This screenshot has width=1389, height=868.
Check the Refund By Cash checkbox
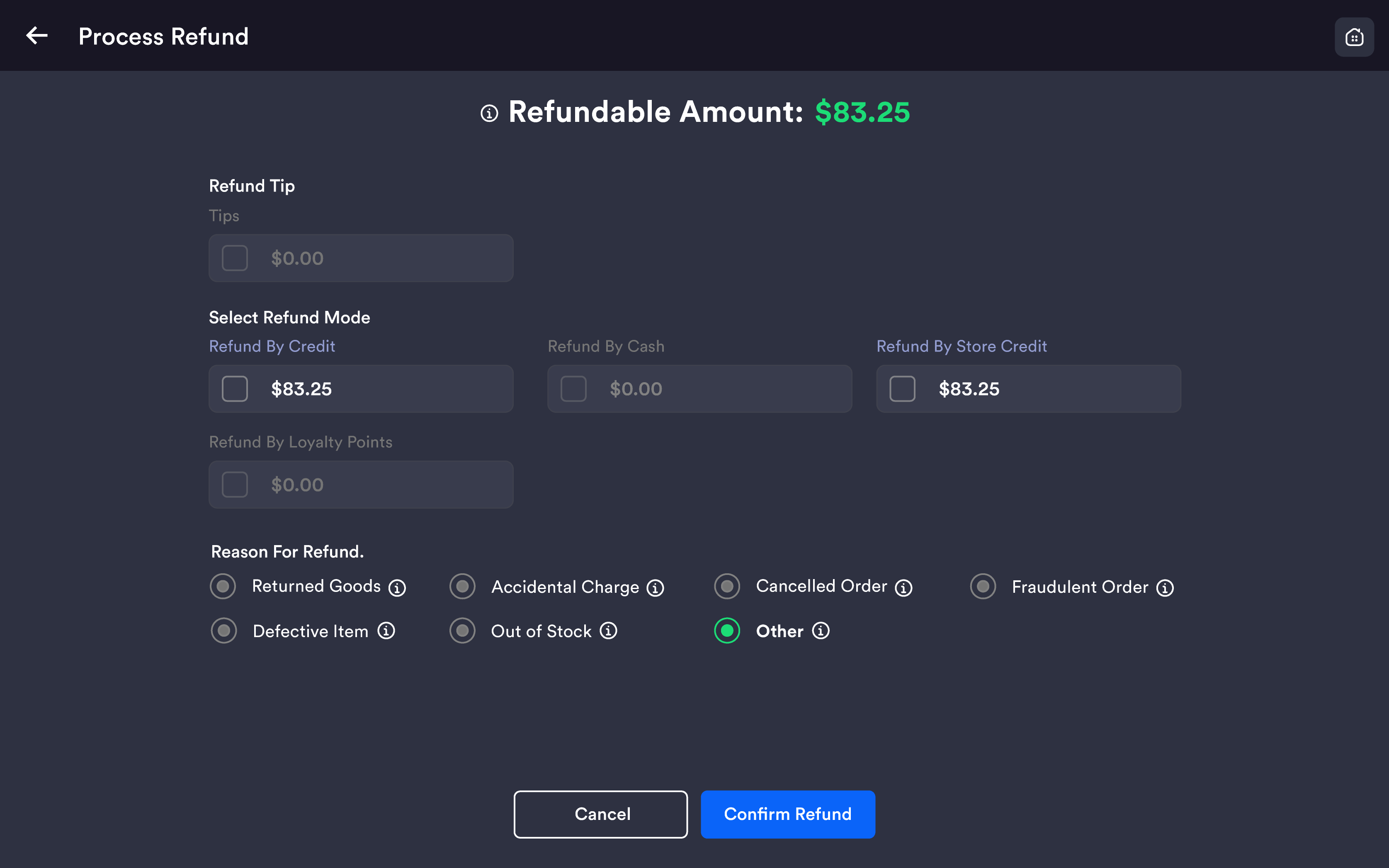(573, 389)
